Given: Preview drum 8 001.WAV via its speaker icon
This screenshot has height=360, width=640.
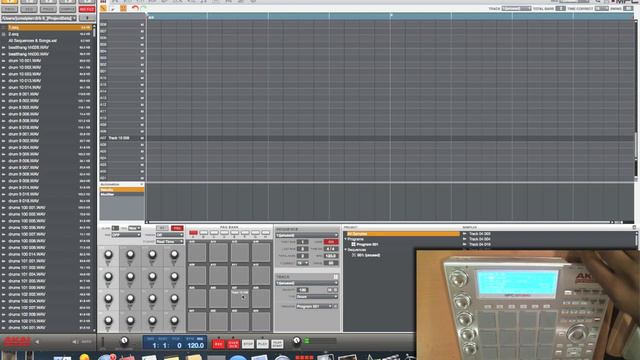Looking at the screenshot, I should tap(4, 94).
